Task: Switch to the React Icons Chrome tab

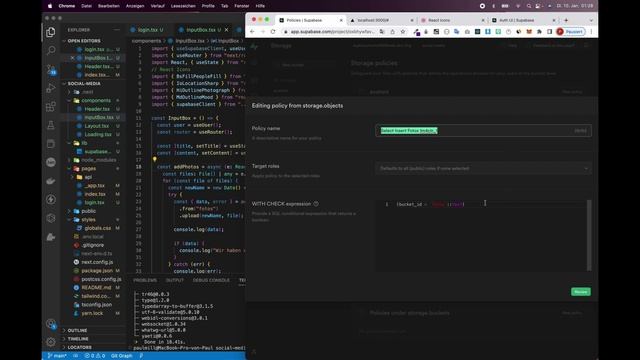Action: point(453,20)
